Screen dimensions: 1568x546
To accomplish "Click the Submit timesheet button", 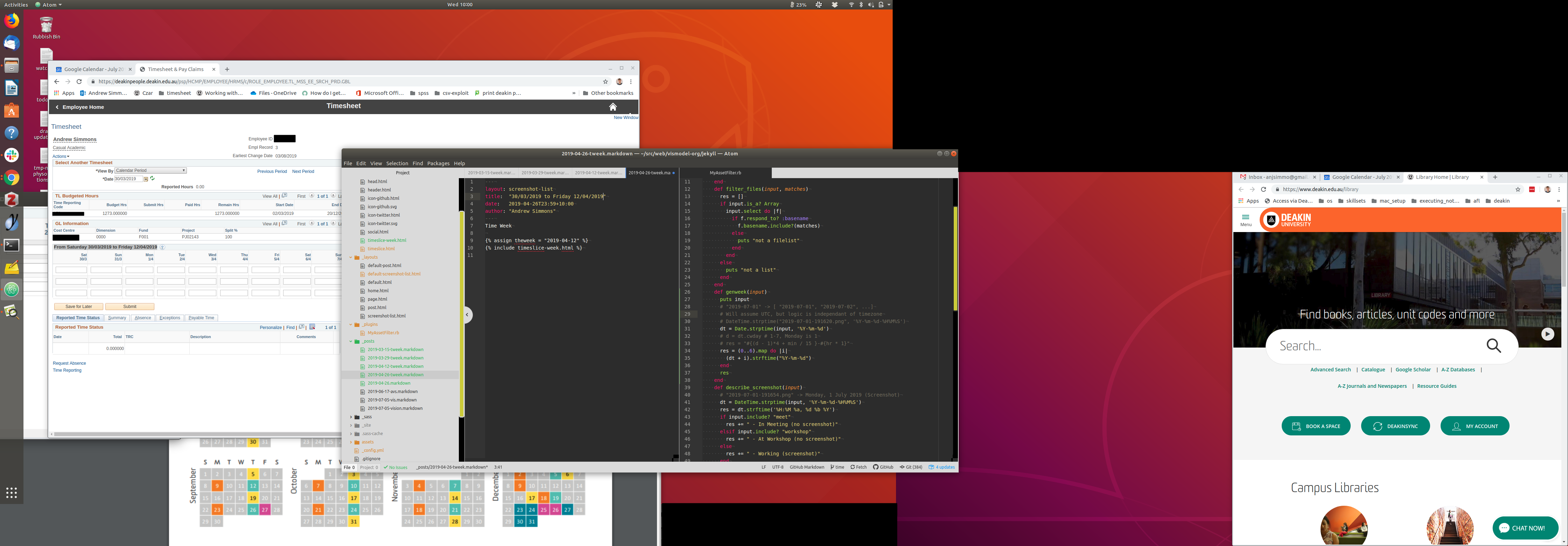I will (129, 307).
